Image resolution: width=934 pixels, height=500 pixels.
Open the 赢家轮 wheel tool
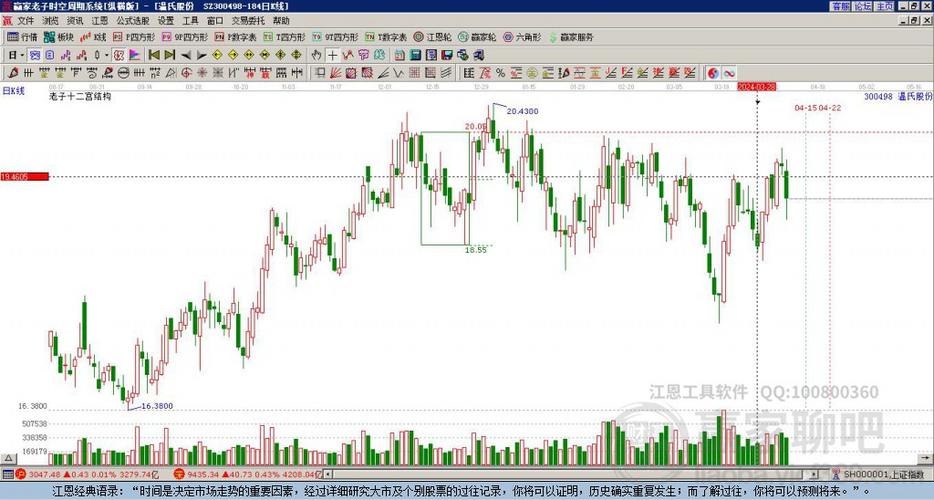477,37
